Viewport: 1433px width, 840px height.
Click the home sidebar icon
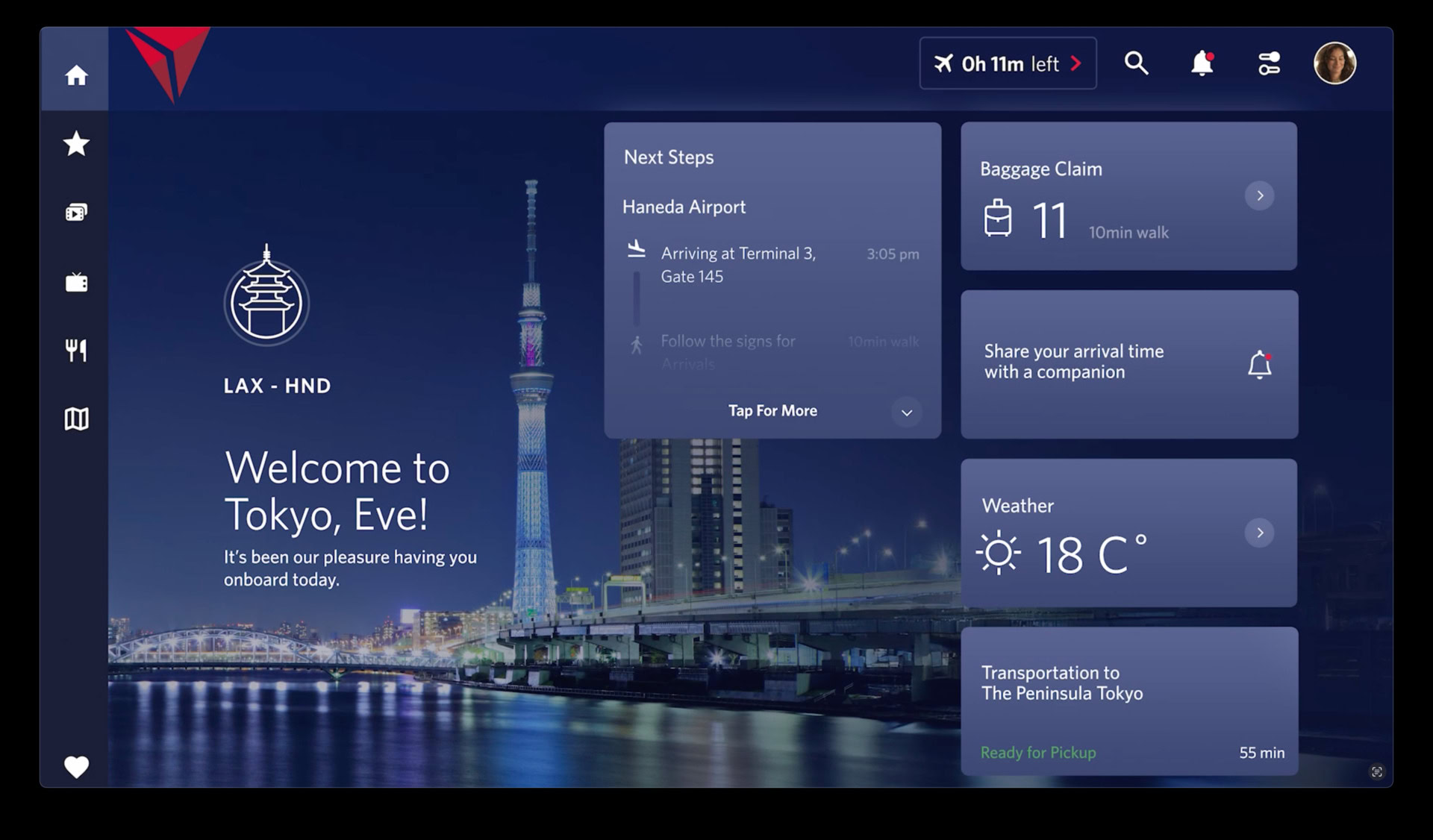[x=76, y=75]
